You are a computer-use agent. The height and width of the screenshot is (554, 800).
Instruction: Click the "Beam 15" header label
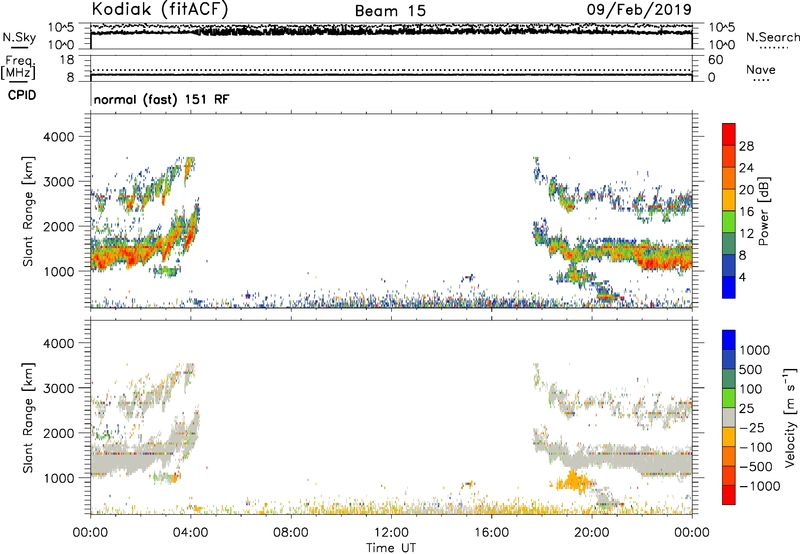coord(390,11)
